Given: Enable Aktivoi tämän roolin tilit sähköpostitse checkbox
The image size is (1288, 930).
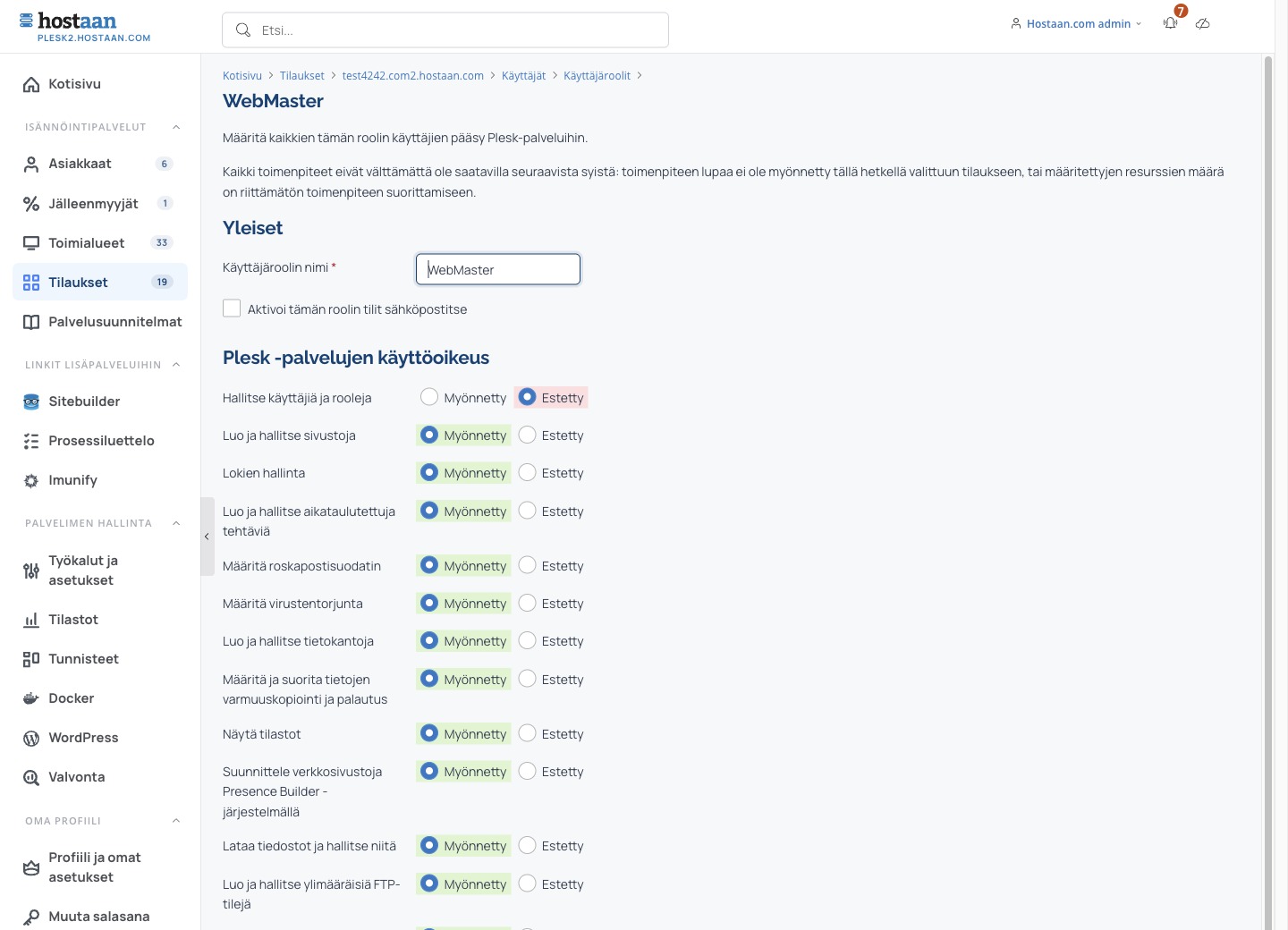Looking at the screenshot, I should [232, 309].
